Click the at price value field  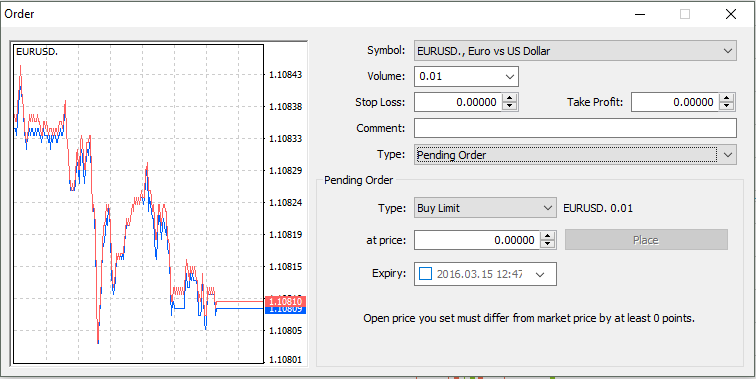(x=476, y=240)
